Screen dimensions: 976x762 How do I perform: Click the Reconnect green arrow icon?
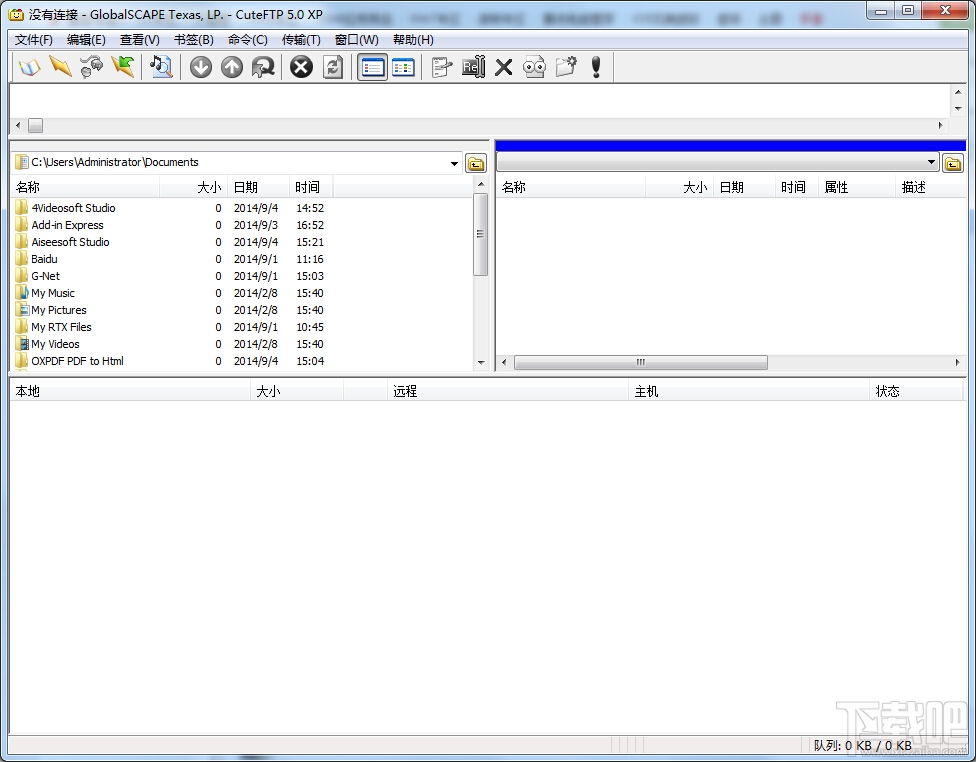pyautogui.click(x=123, y=67)
